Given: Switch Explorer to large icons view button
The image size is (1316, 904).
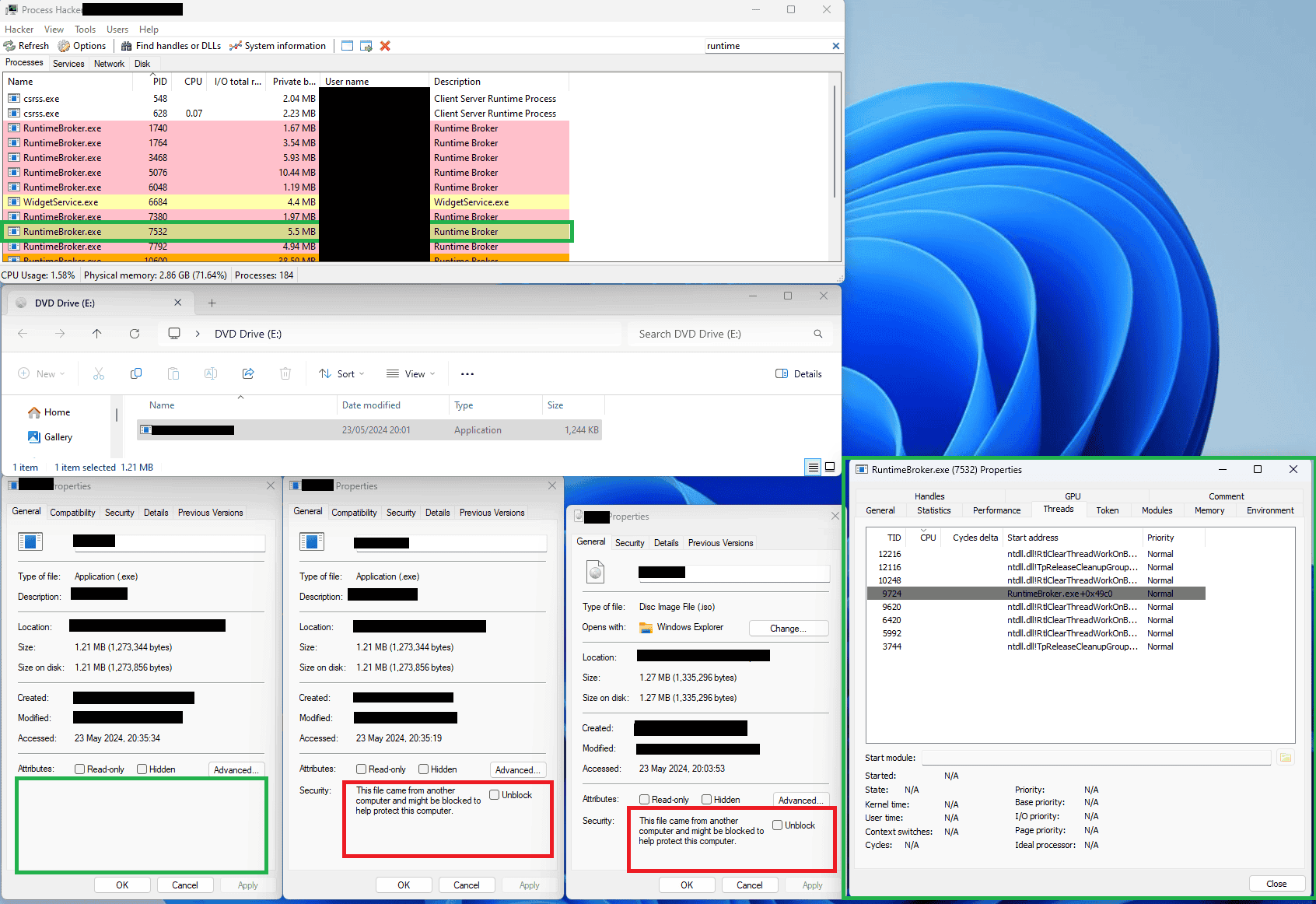Looking at the screenshot, I should point(830,467).
